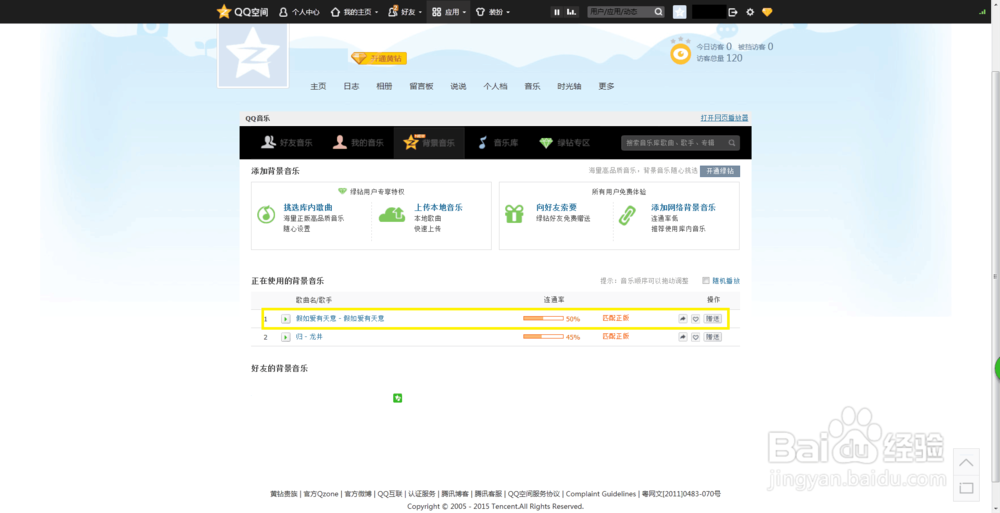The image size is (1000, 513).
Task: Click the logout arrow icon
Action: pos(733,11)
